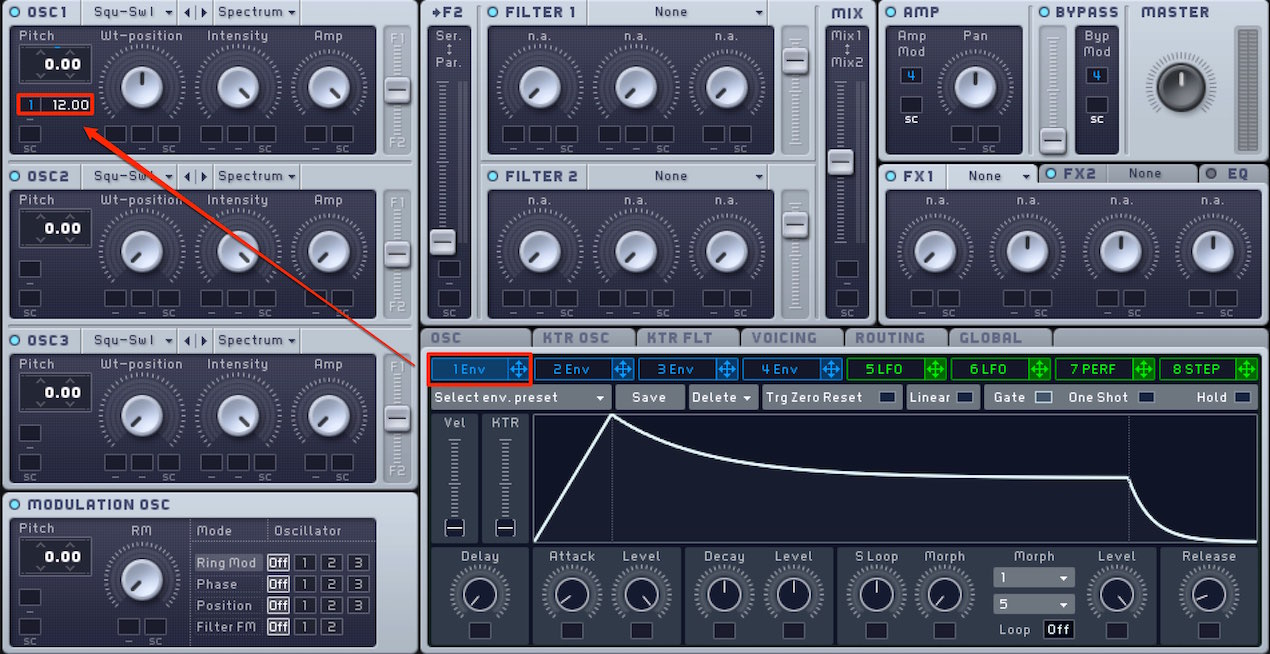
Task: Open Filter 1 type dropdown
Action: click(x=678, y=12)
